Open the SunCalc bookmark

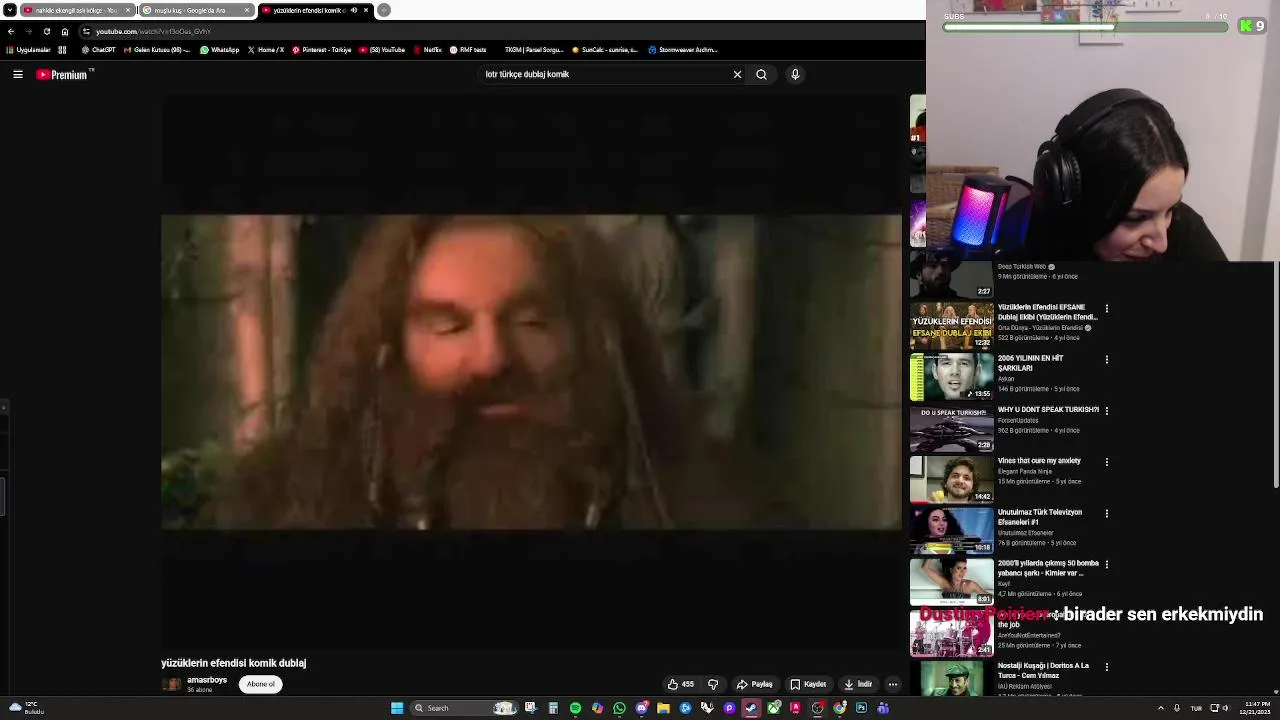tap(605, 50)
